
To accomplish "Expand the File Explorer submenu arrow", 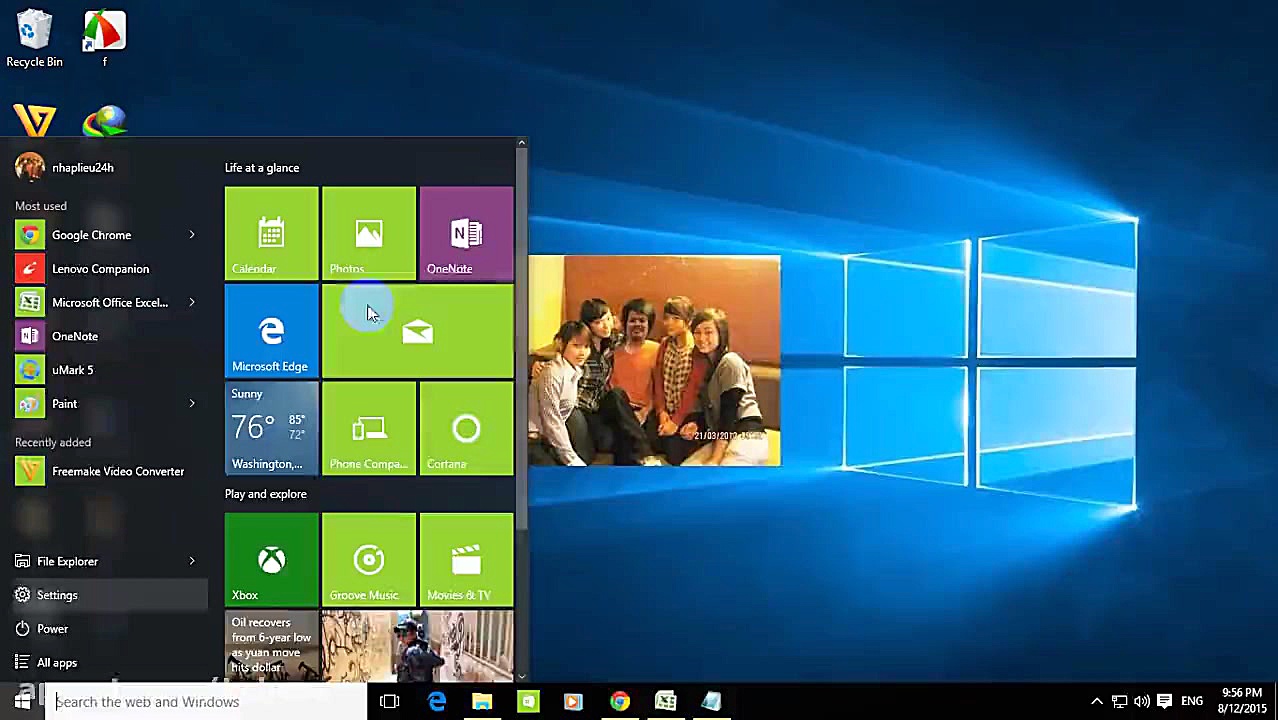I will point(192,561).
